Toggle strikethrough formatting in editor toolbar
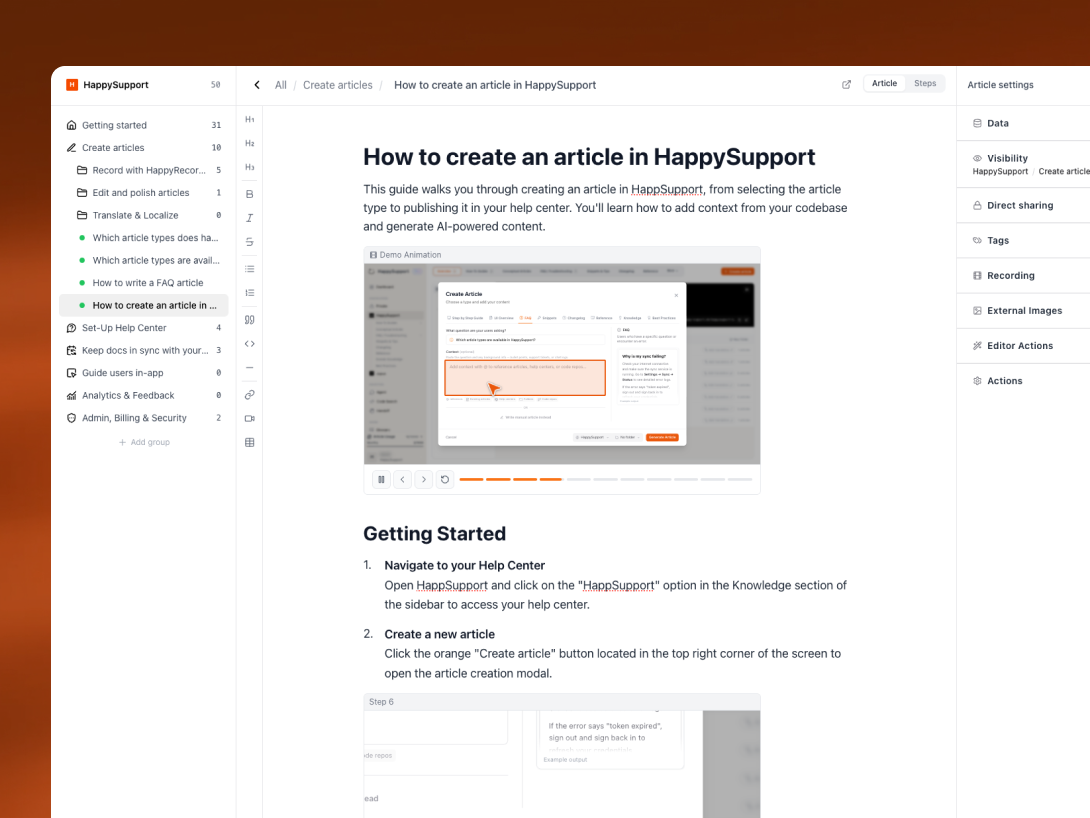The image size is (1090, 818). (250, 242)
